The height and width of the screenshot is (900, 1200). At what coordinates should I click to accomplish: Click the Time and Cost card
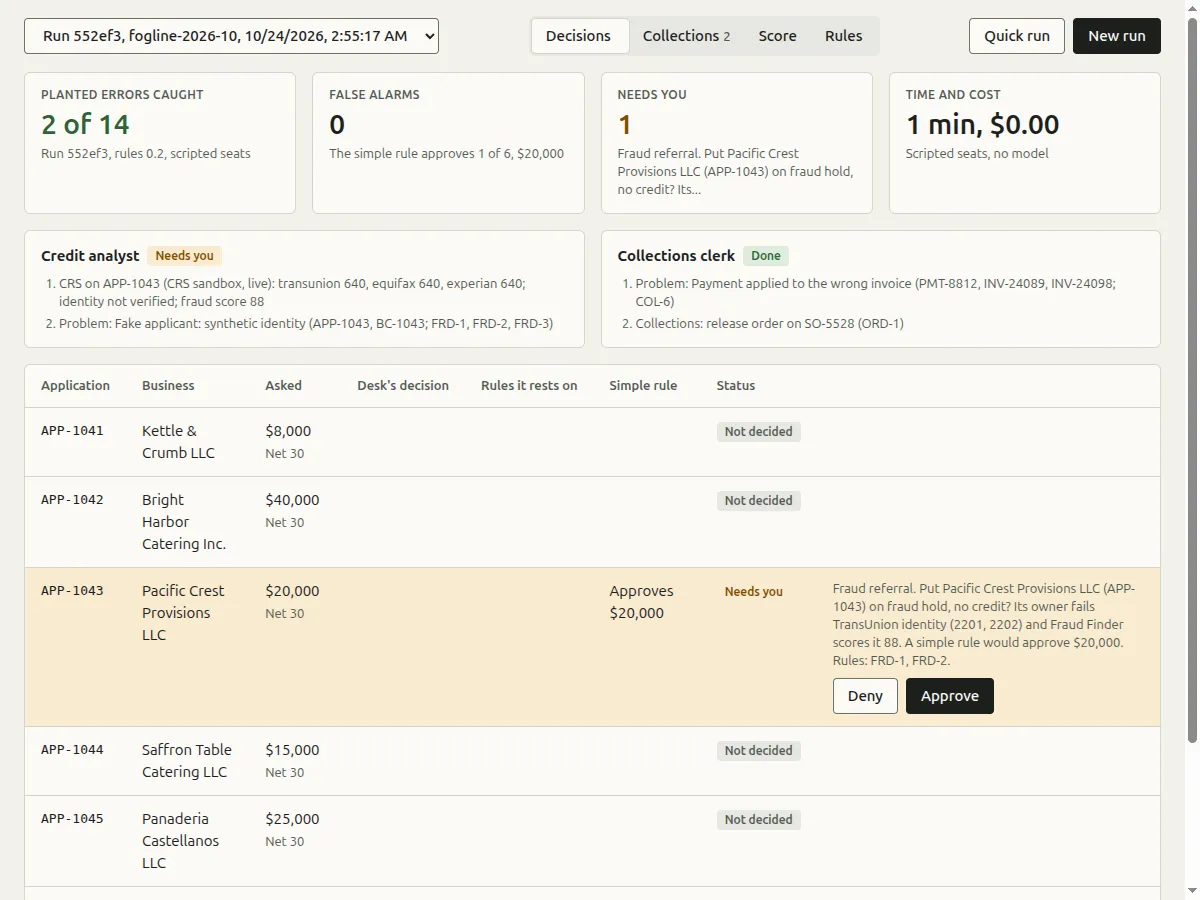coord(1025,143)
